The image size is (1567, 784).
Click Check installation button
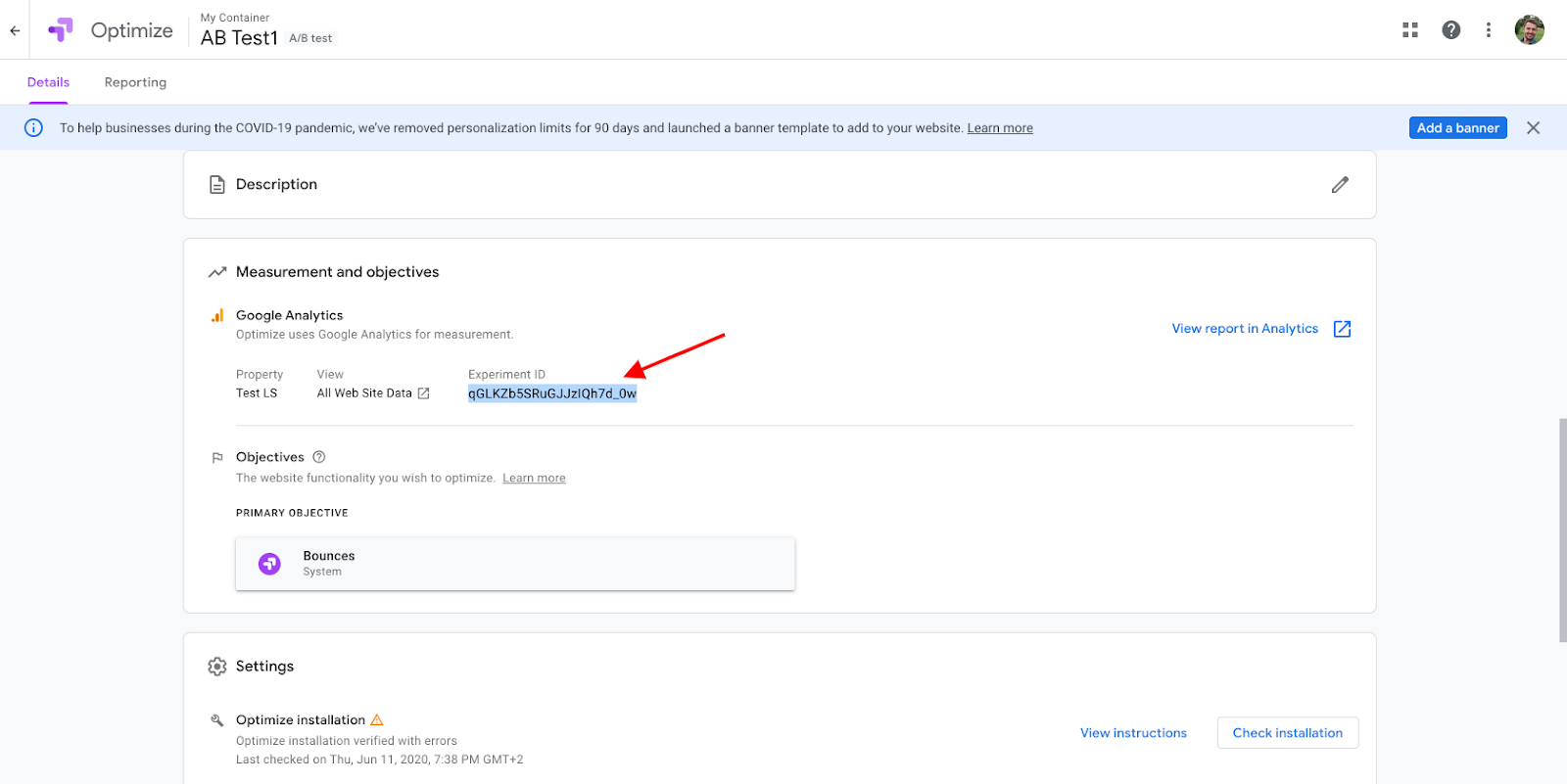pyautogui.click(x=1288, y=733)
